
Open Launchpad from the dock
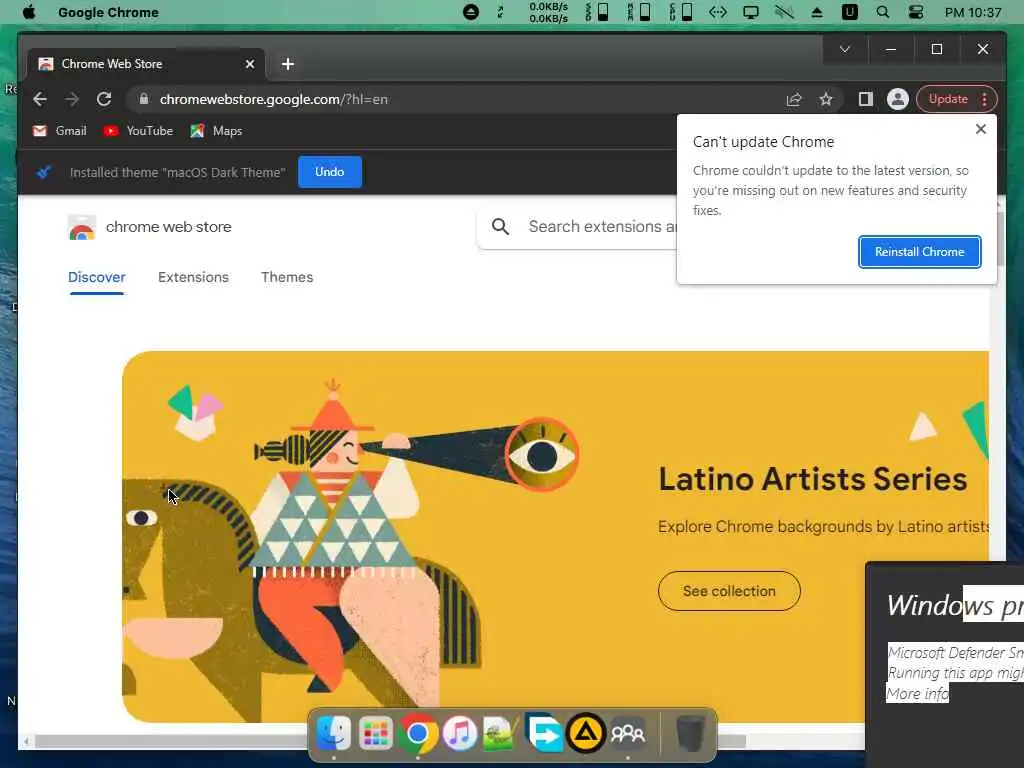[x=376, y=733]
